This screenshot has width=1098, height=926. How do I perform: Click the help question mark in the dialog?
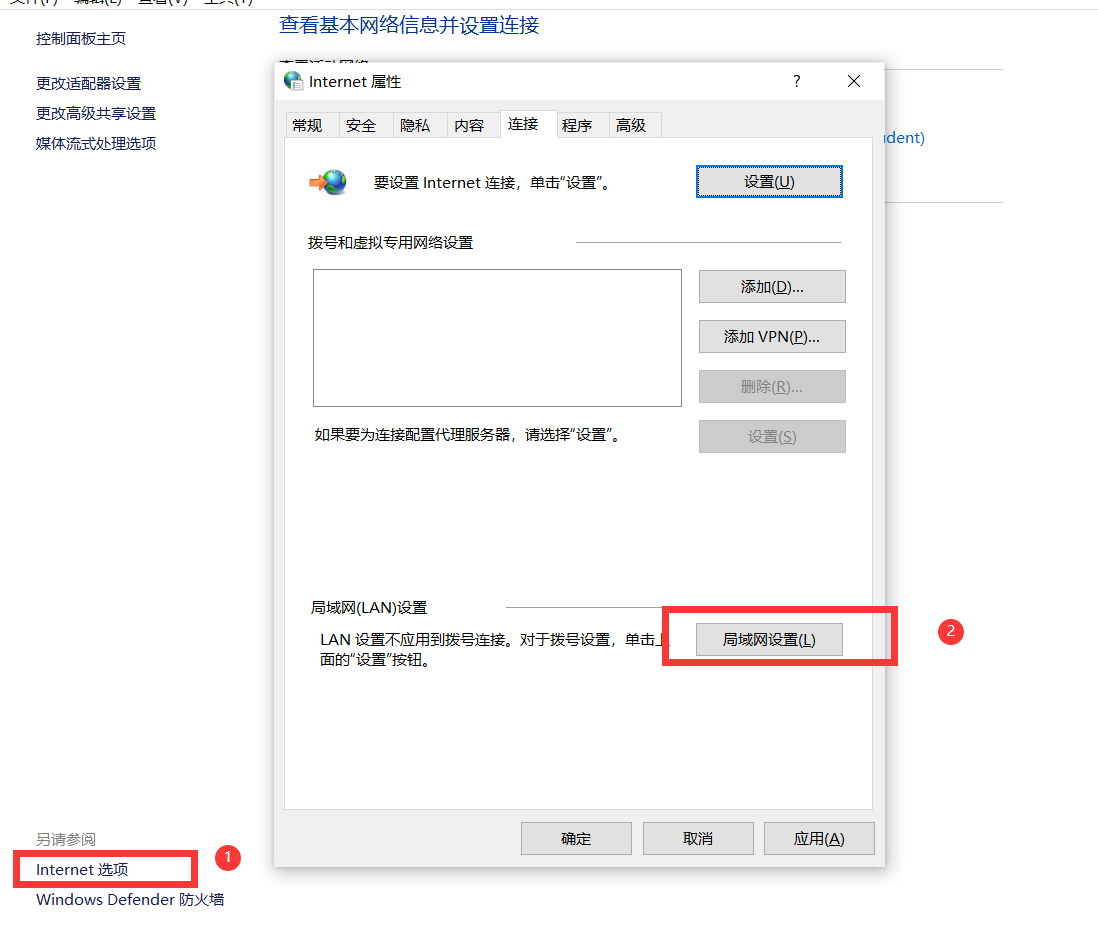tap(796, 81)
